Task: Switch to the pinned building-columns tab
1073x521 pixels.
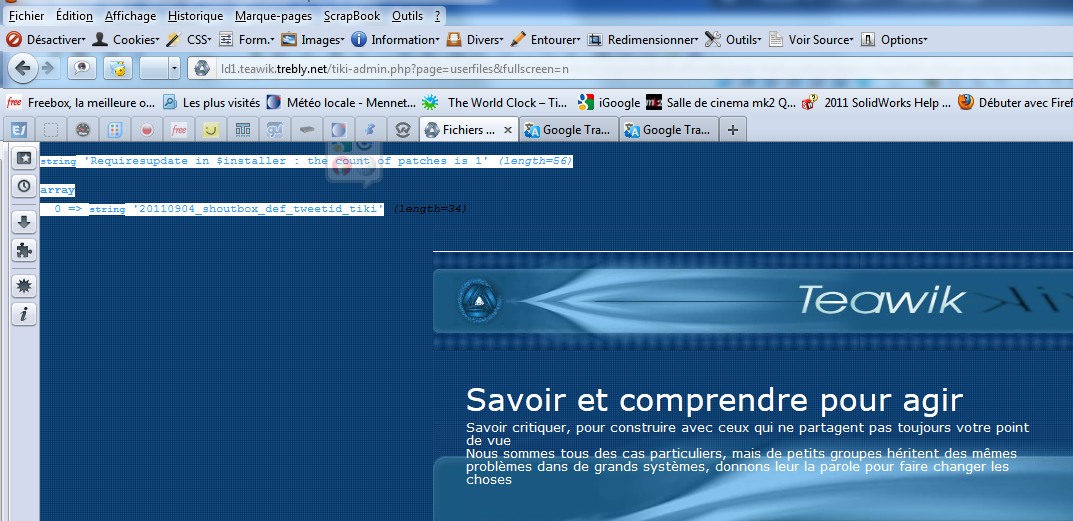Action: 243,129
